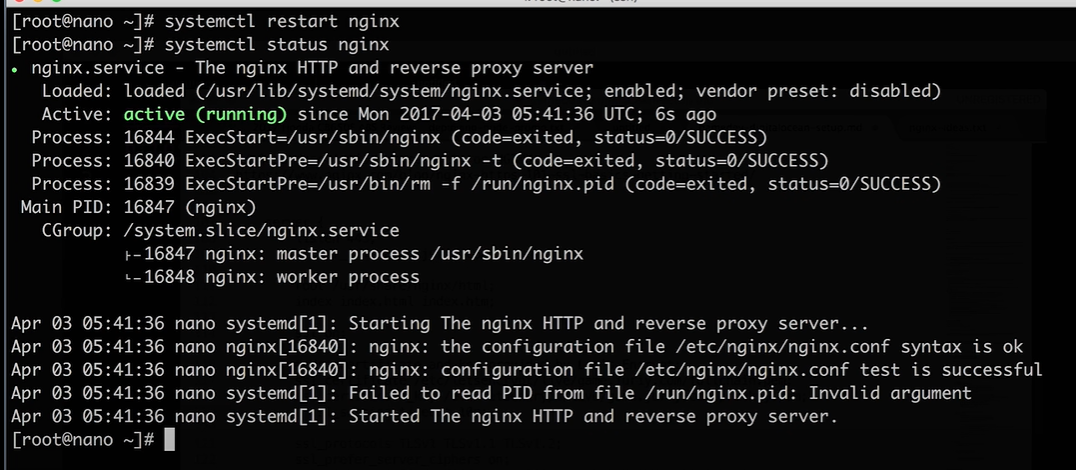Click the 'Loaded:' label
The width and height of the screenshot is (1076, 470).
(78, 91)
